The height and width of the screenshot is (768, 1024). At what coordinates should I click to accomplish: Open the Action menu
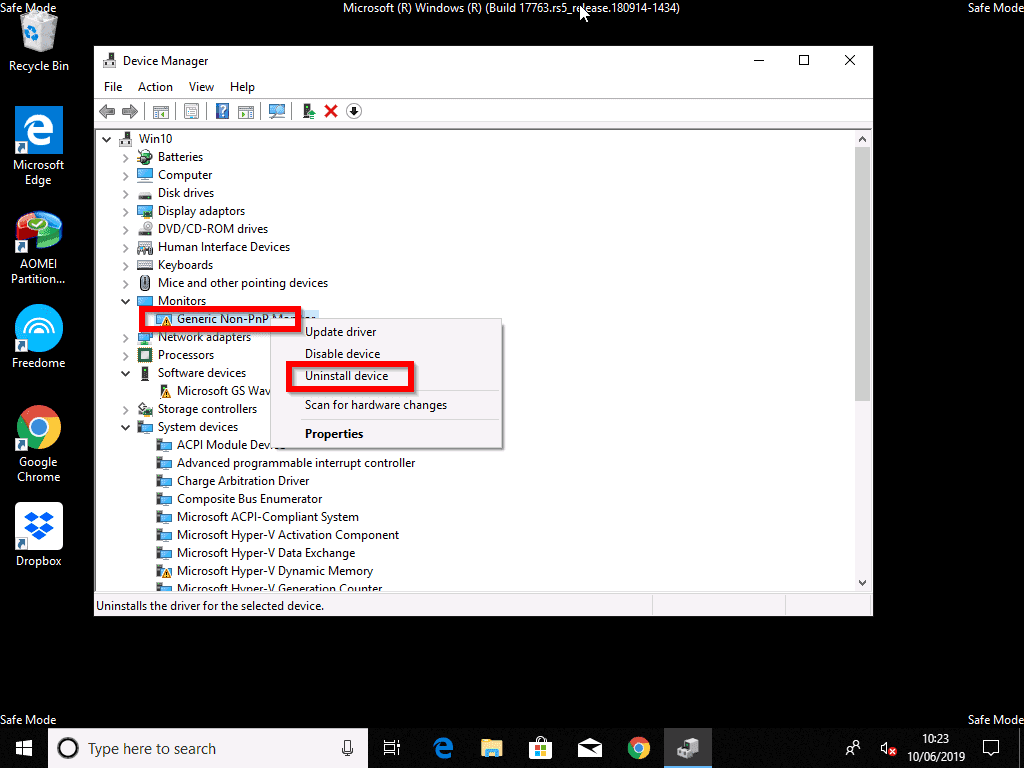[155, 87]
